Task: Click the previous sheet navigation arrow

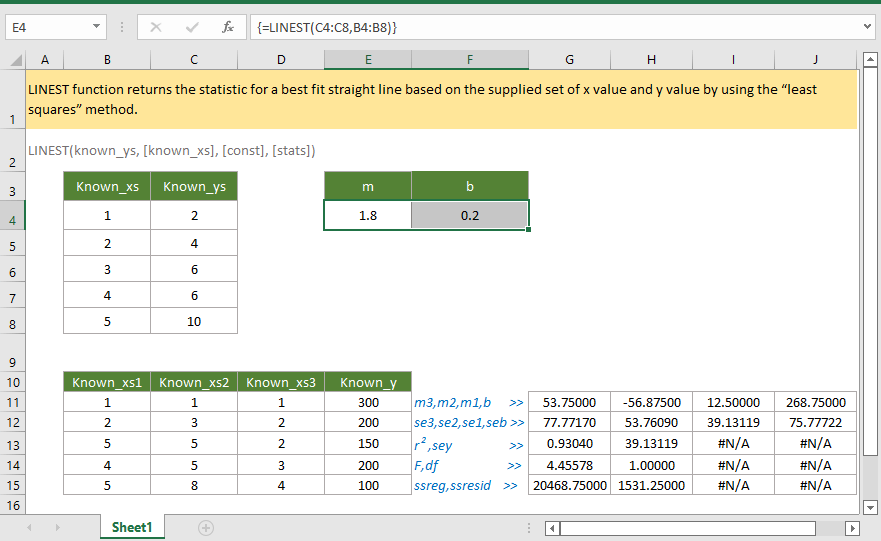Action: [30, 527]
